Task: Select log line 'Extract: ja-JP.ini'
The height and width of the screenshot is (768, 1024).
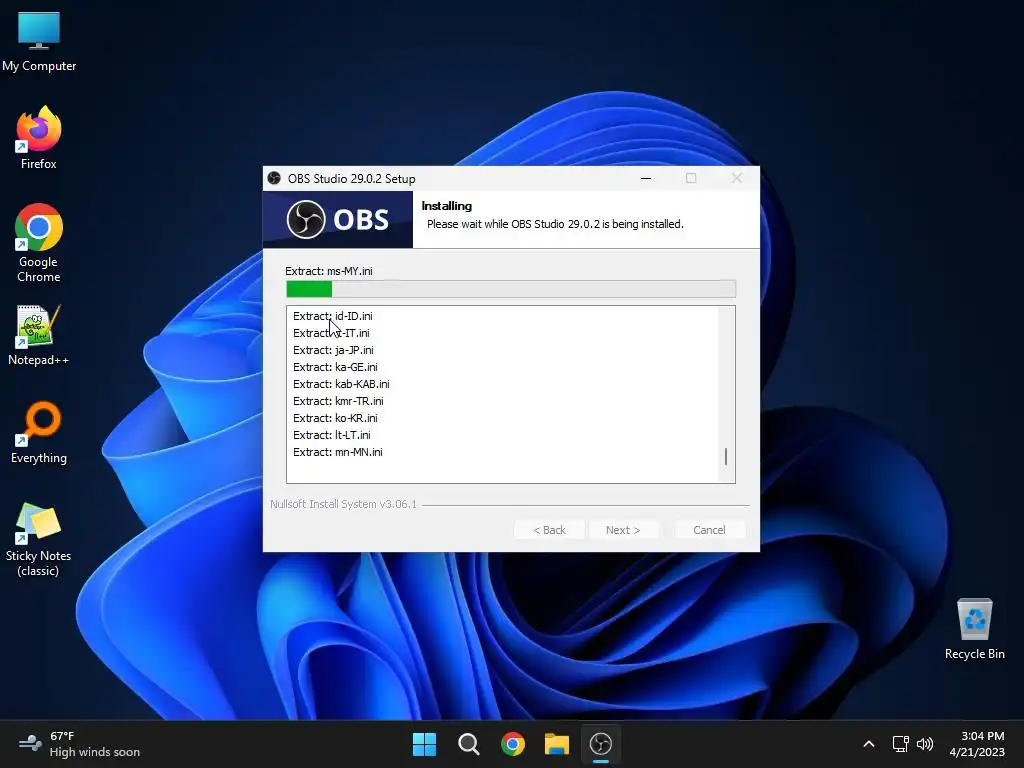Action: (x=333, y=350)
